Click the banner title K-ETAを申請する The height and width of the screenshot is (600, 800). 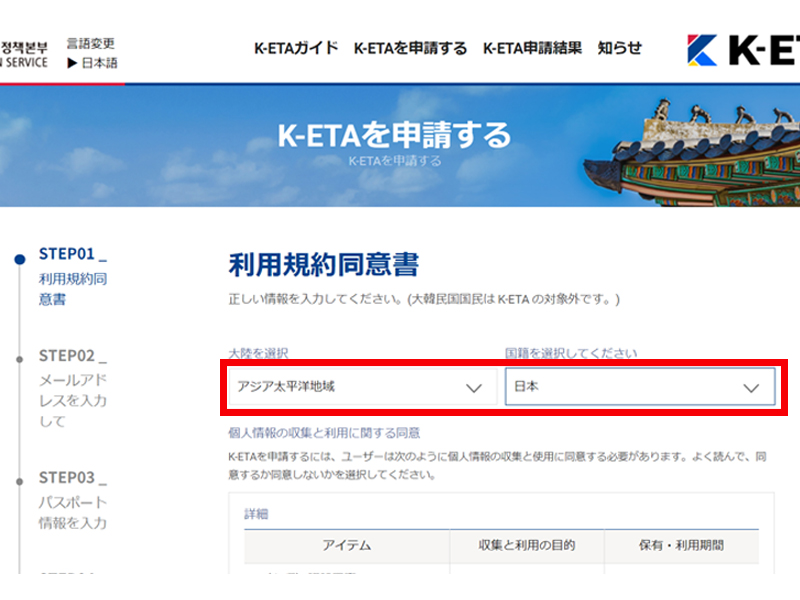coord(394,135)
